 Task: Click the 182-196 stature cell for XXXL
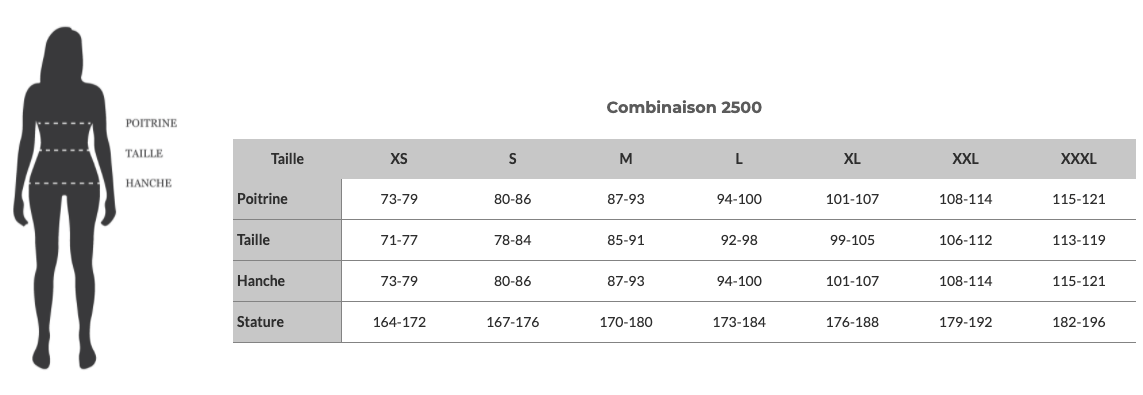1078,321
